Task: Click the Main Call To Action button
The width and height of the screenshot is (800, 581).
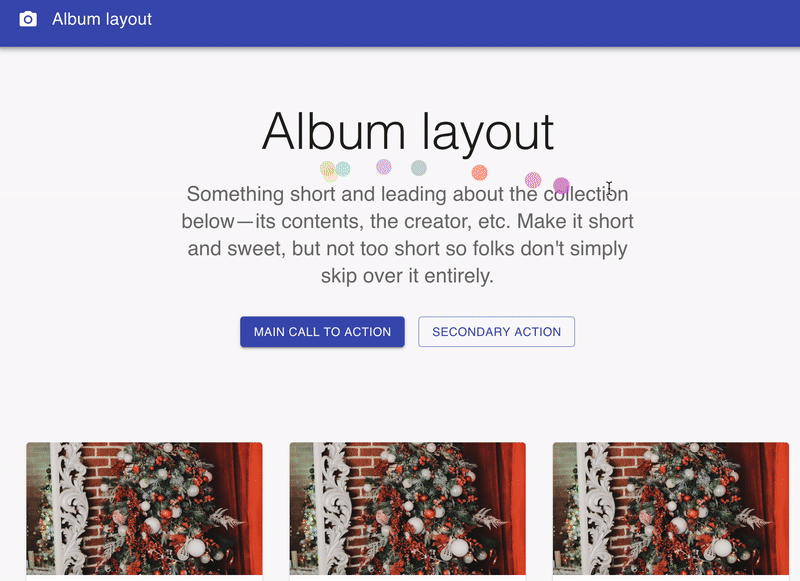Action: 322,332
